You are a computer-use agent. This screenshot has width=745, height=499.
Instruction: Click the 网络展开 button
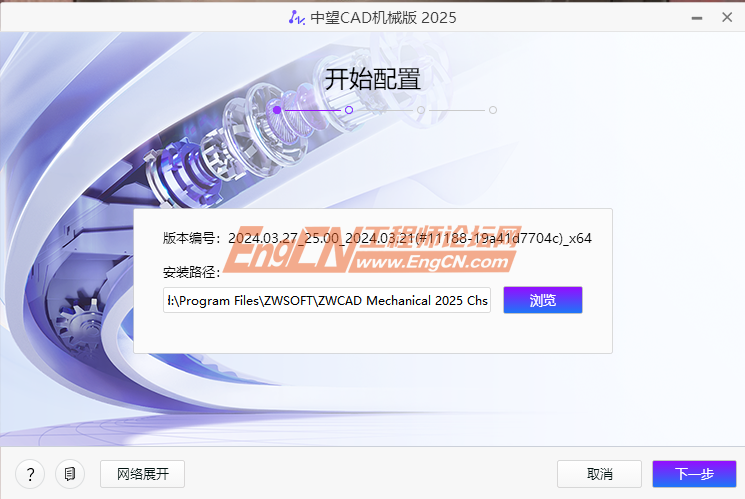click(143, 474)
